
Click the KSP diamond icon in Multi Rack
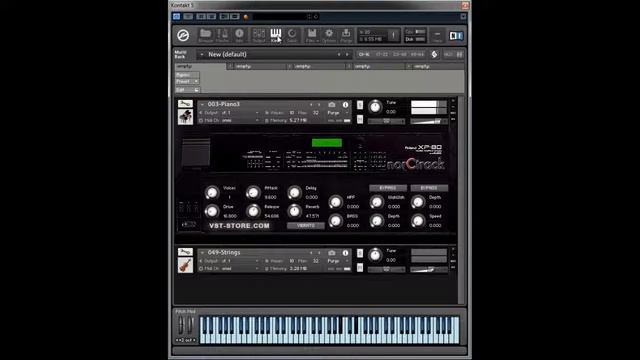pos(434,54)
